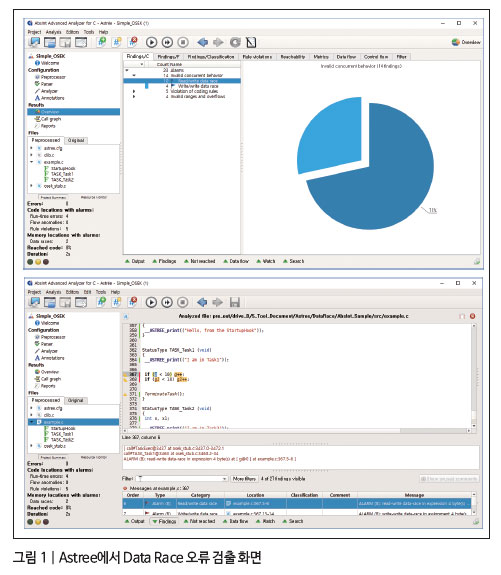This screenshot has width=501, height=575.
Task: Toggle Watch panel in pie-chart window
Action: point(266,261)
